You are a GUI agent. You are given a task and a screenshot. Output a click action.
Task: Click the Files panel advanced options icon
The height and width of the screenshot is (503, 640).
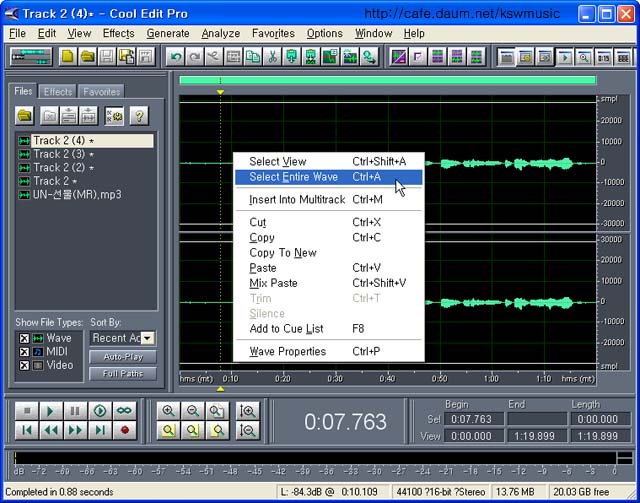point(114,116)
